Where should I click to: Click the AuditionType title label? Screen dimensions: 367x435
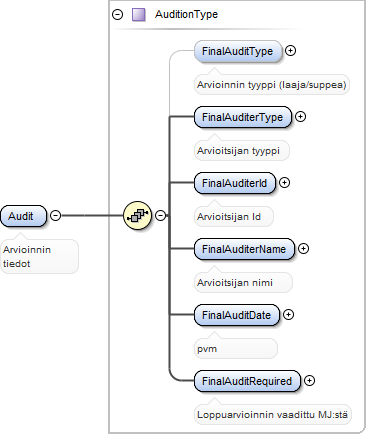pos(186,14)
